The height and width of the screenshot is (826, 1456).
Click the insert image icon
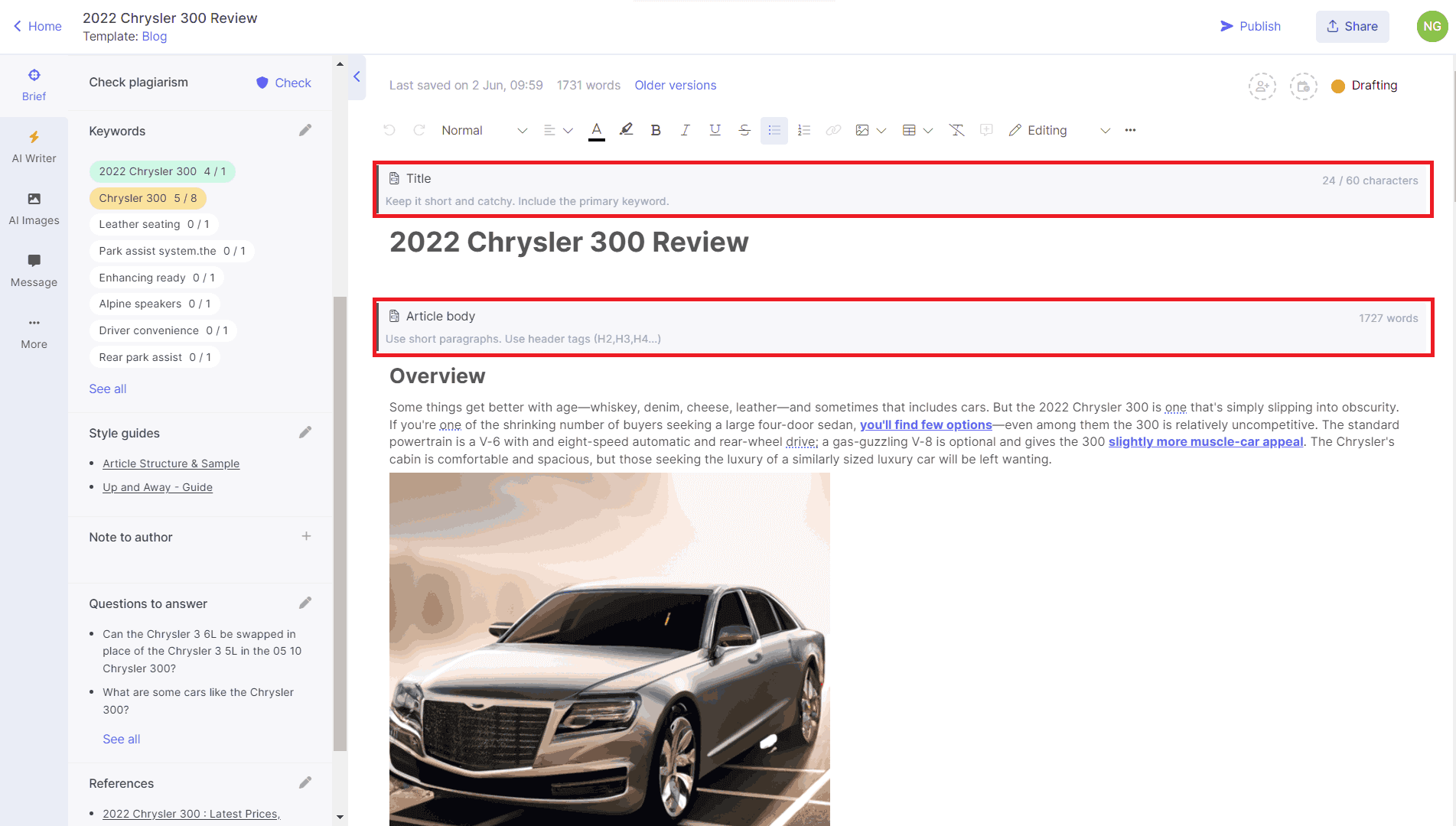pyautogui.click(x=862, y=130)
